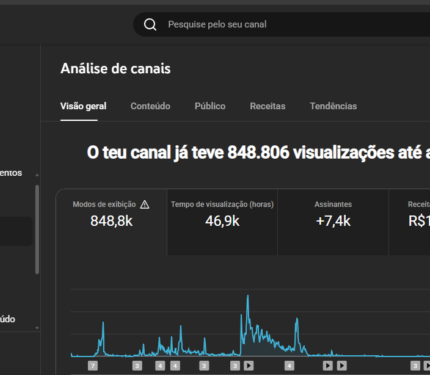
Task: Click the right play marker of the adjacent pair
Action: click(x=342, y=366)
